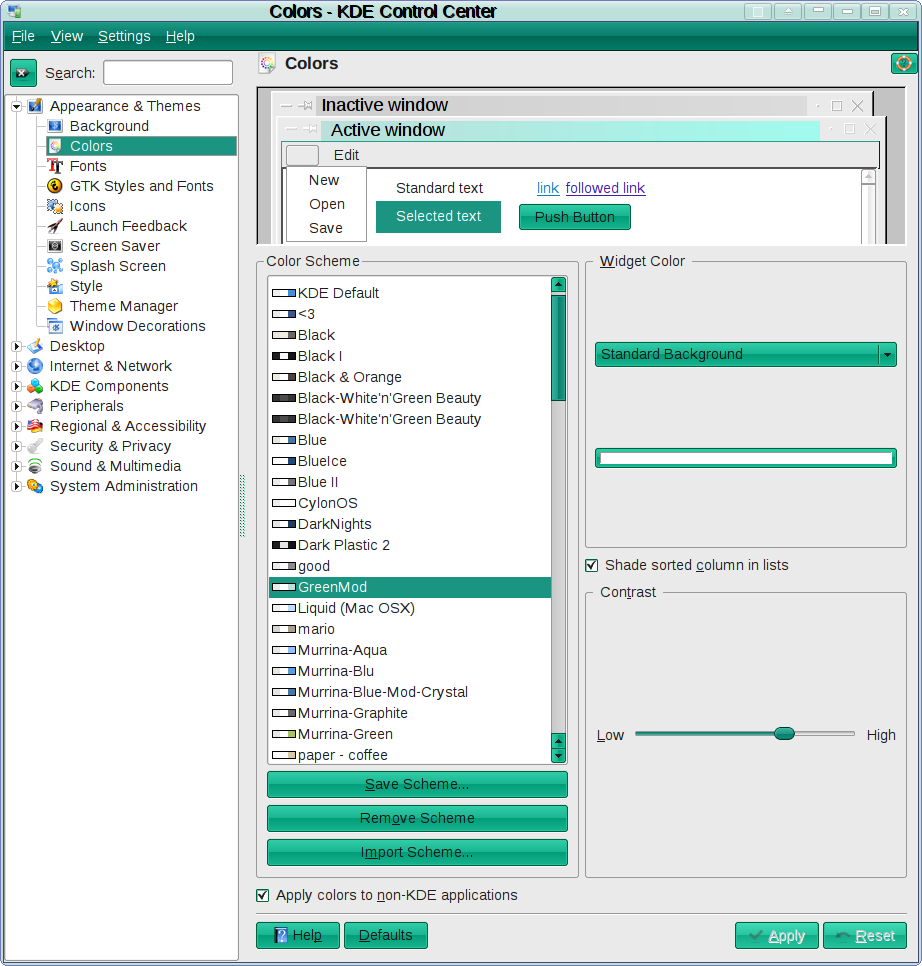This screenshot has width=922, height=966.
Task: Click the Style module icon
Action: click(x=55, y=286)
